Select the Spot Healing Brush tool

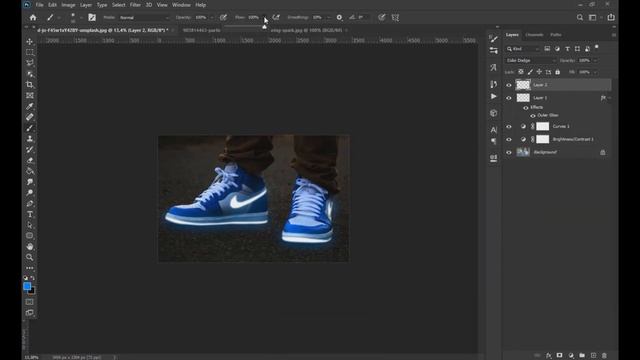[x=30, y=117]
